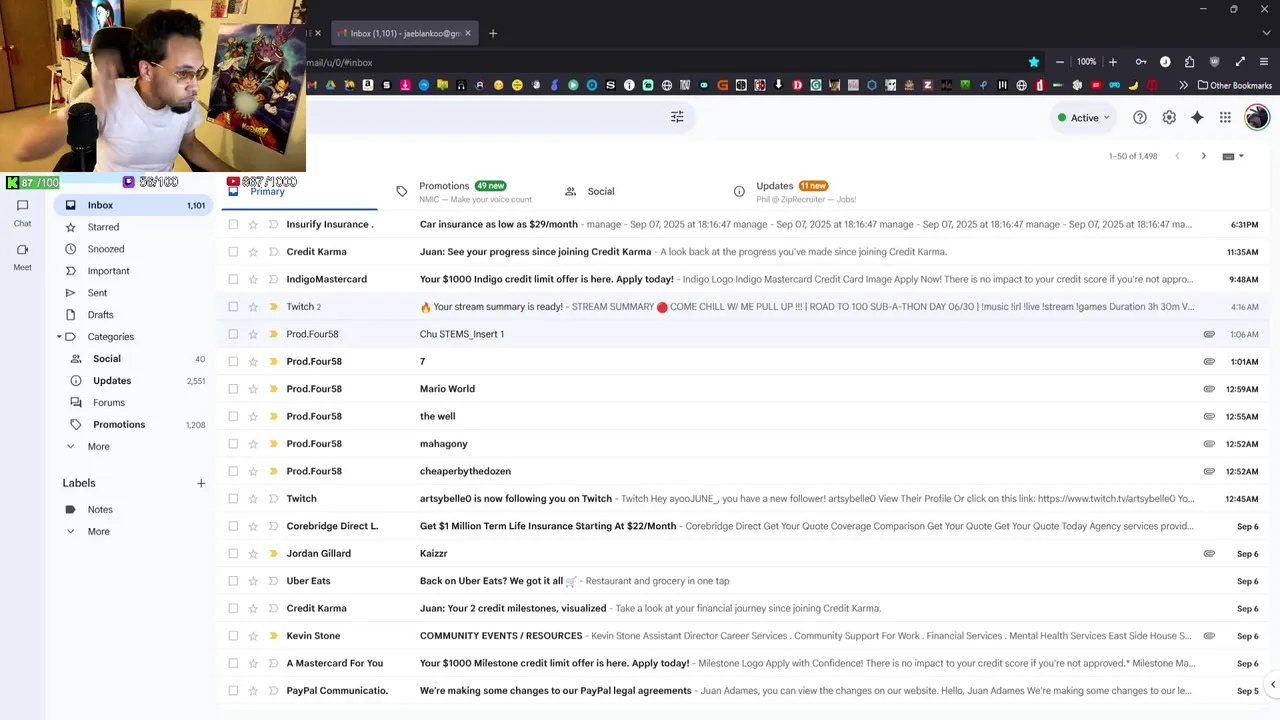Open browser extensions puzzle icon
1280x720 pixels.
tap(1189, 62)
